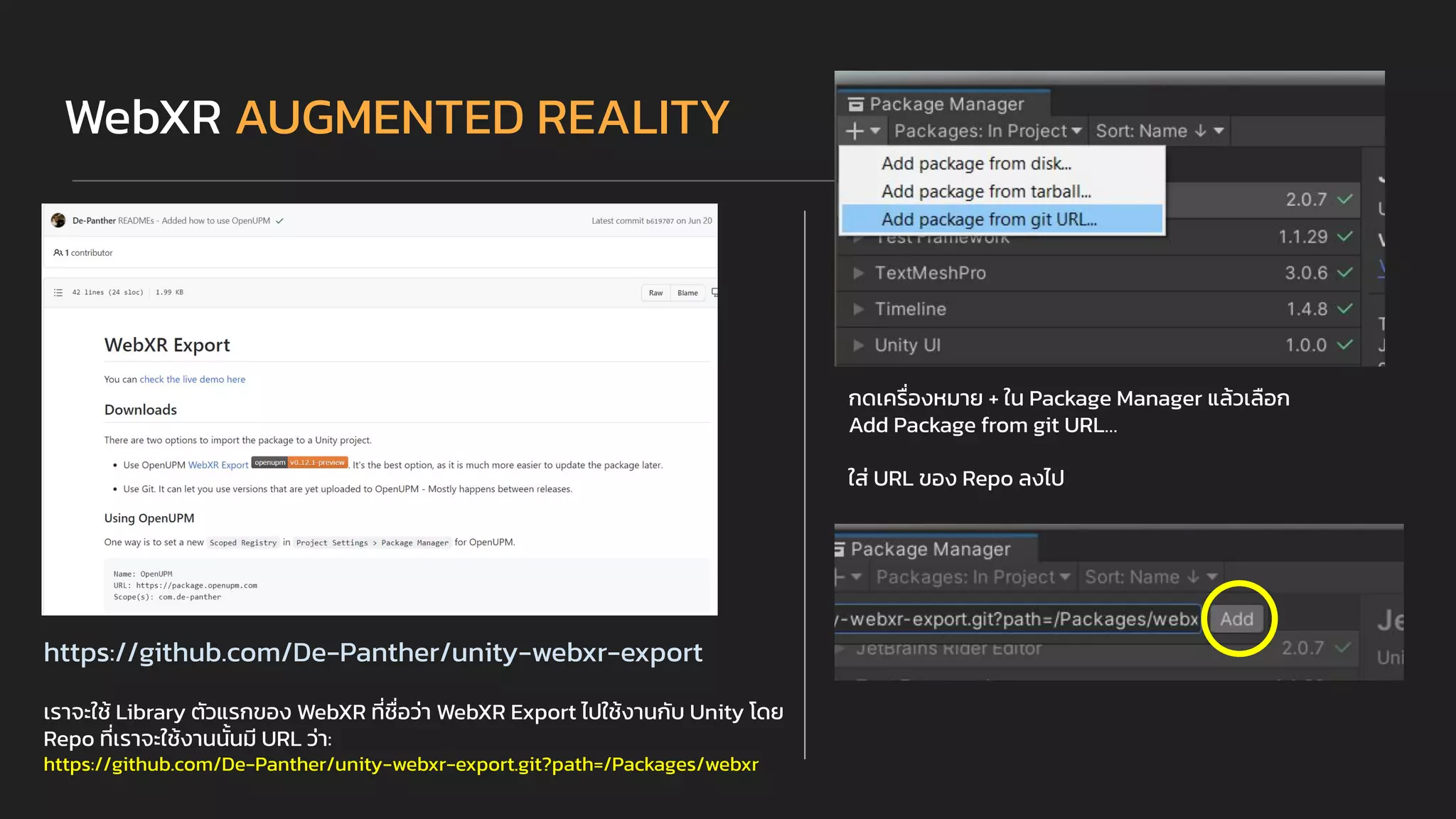The height and width of the screenshot is (819, 1456).
Task: Select JetBrains Rider Editor package row
Action: (x=1097, y=648)
